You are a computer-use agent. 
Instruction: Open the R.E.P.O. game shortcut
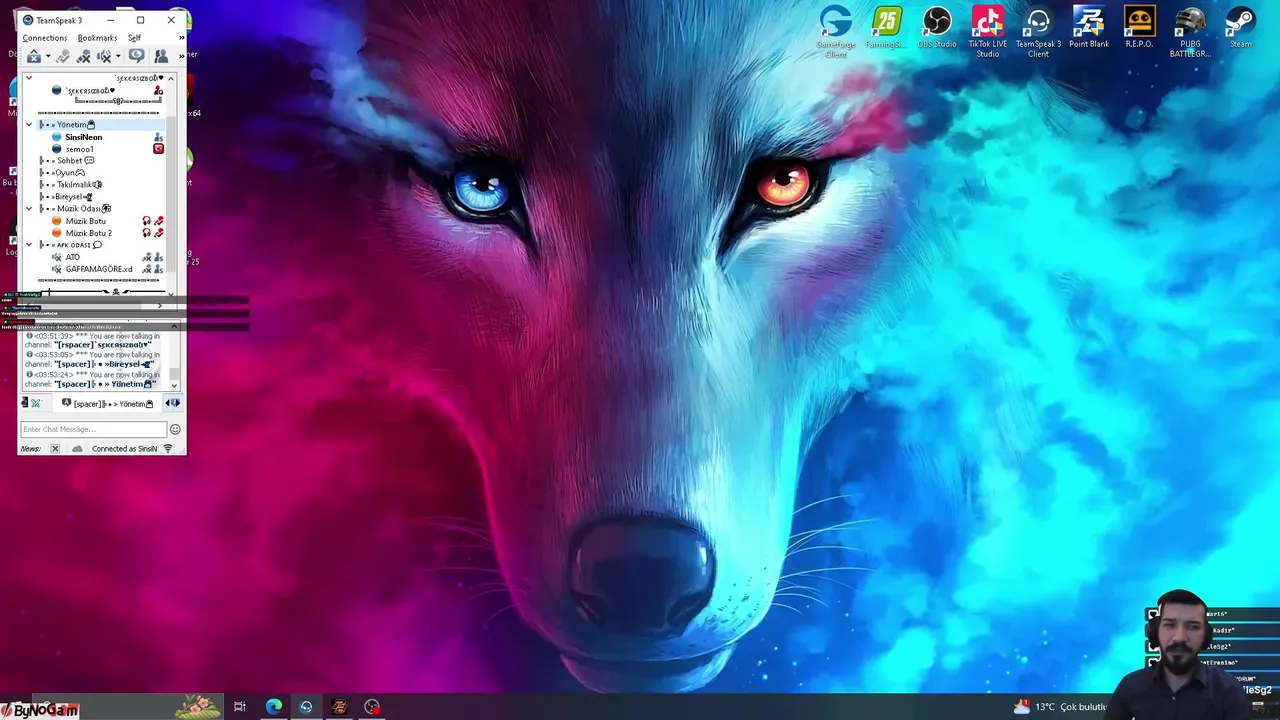pyautogui.click(x=1139, y=28)
